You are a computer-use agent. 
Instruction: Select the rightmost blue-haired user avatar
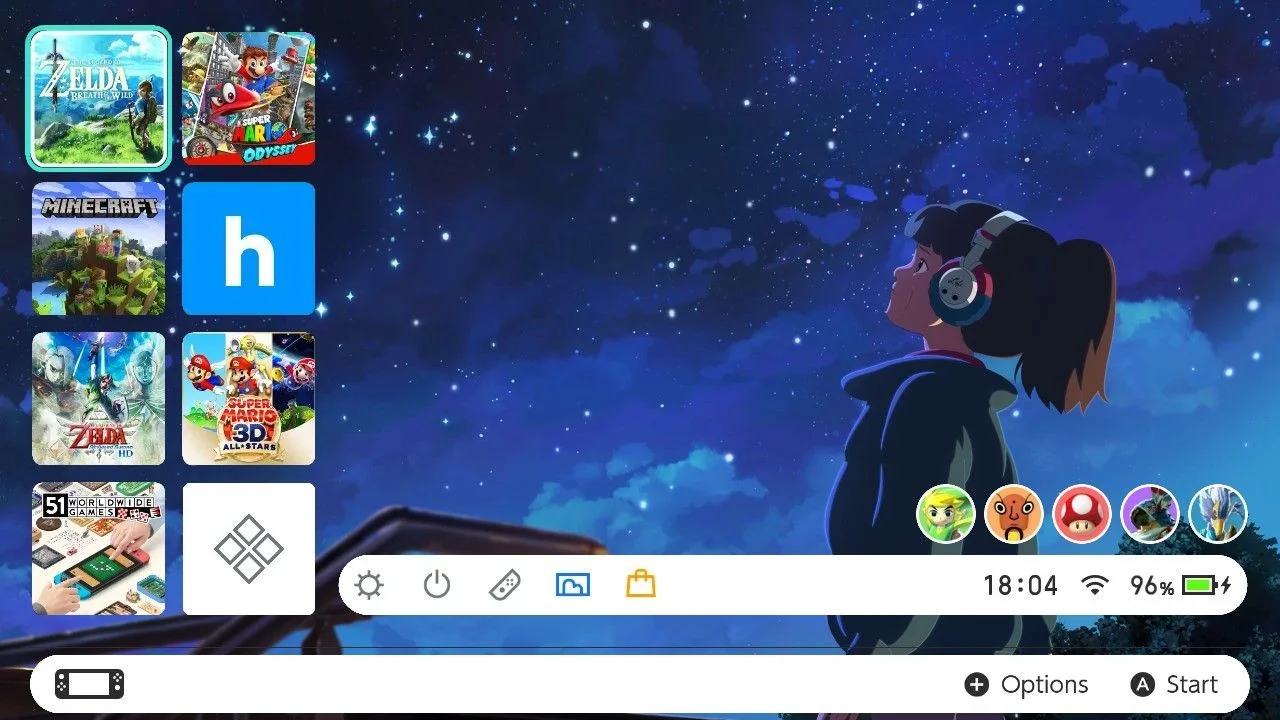pos(1218,514)
